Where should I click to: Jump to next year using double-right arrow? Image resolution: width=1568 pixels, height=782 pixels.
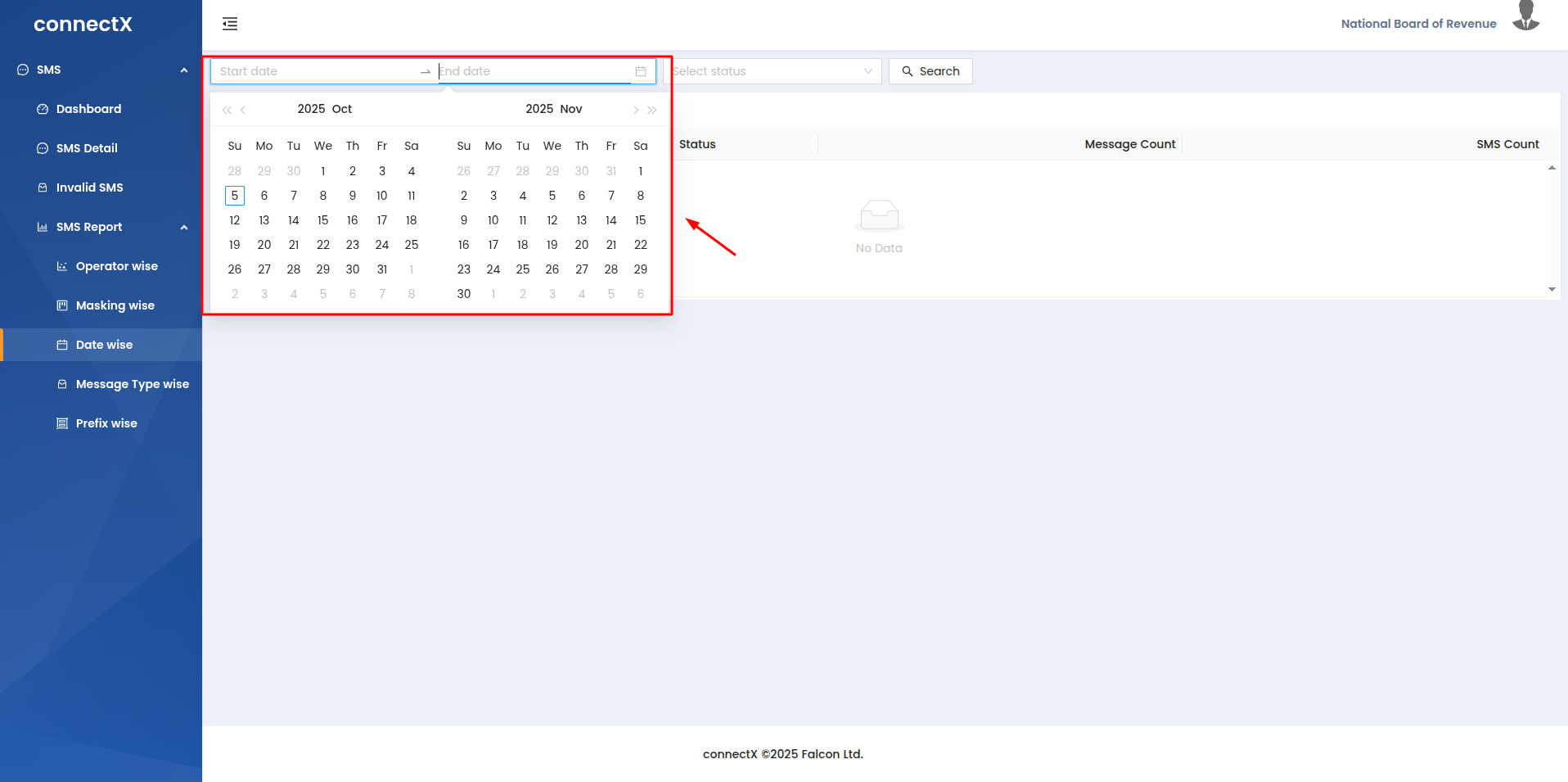coord(652,110)
